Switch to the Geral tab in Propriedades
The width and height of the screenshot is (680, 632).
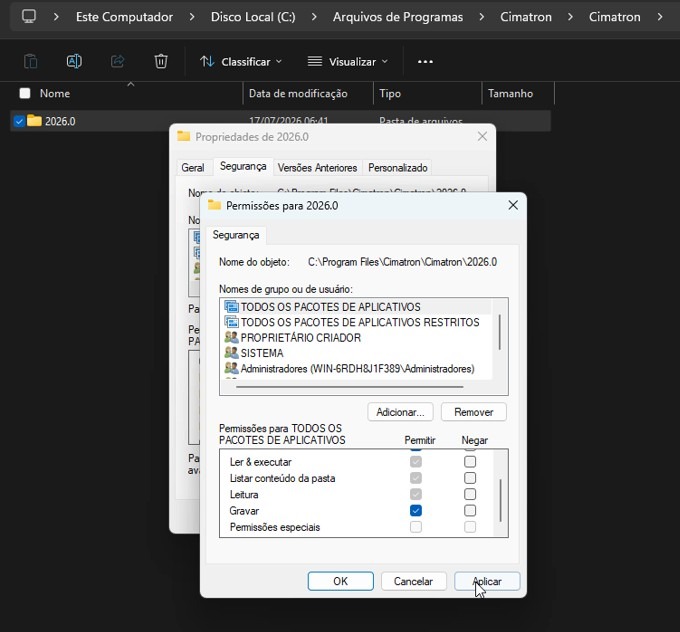coord(193,167)
